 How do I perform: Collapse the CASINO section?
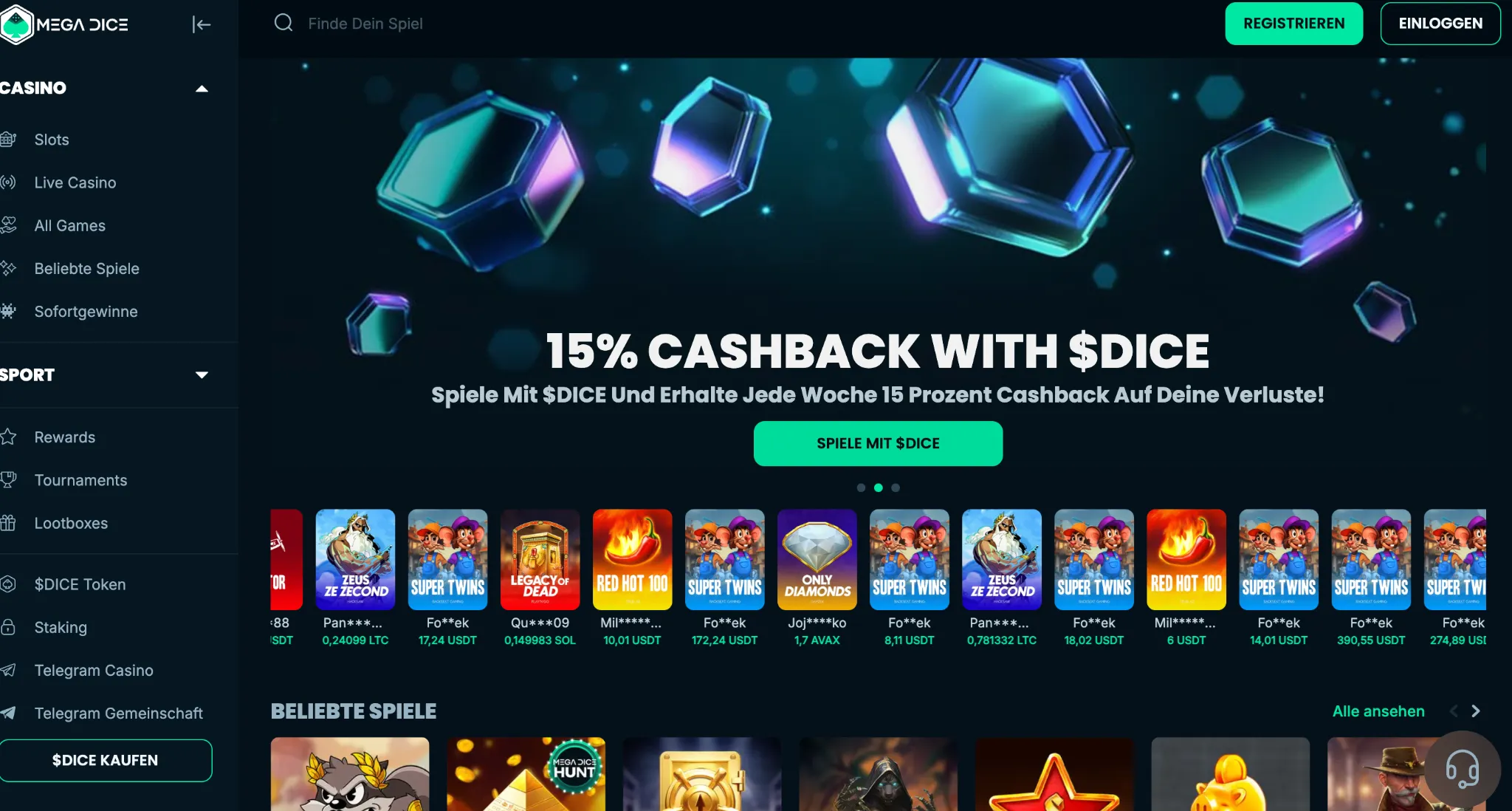[202, 89]
